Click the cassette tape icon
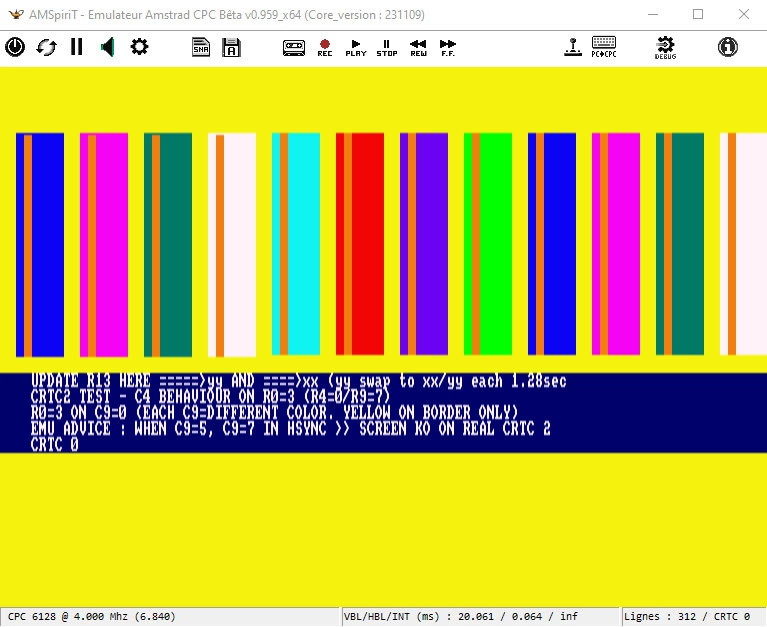This screenshot has width=767, height=627. pyautogui.click(x=294, y=48)
